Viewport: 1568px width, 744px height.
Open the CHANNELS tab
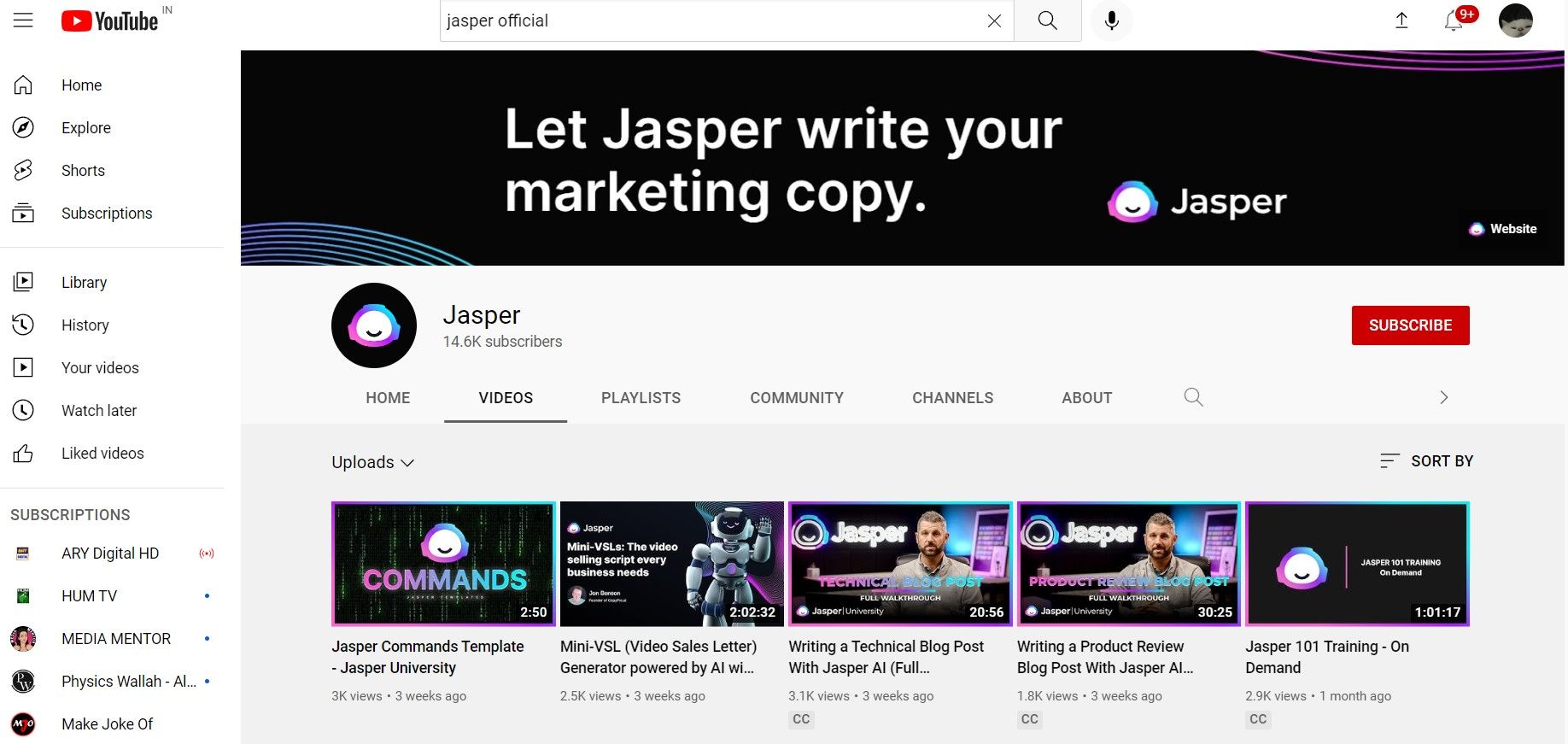pyautogui.click(x=952, y=398)
